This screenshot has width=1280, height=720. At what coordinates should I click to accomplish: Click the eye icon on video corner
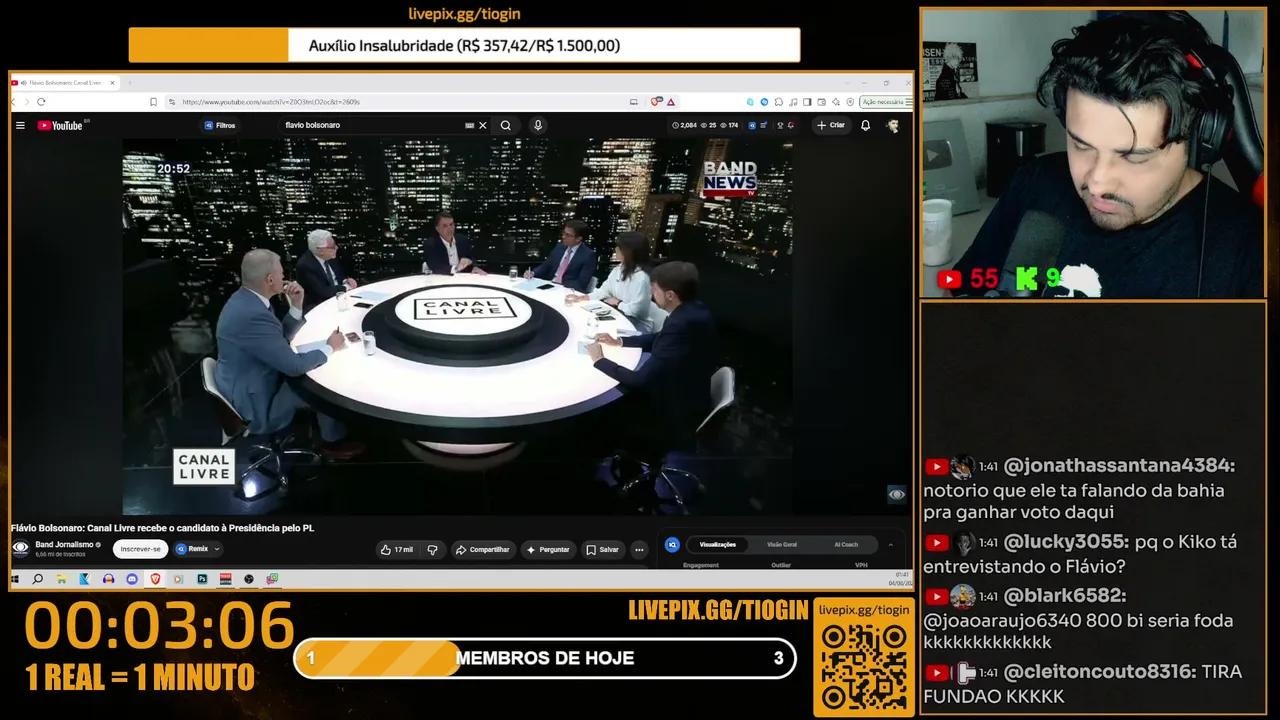(x=896, y=494)
